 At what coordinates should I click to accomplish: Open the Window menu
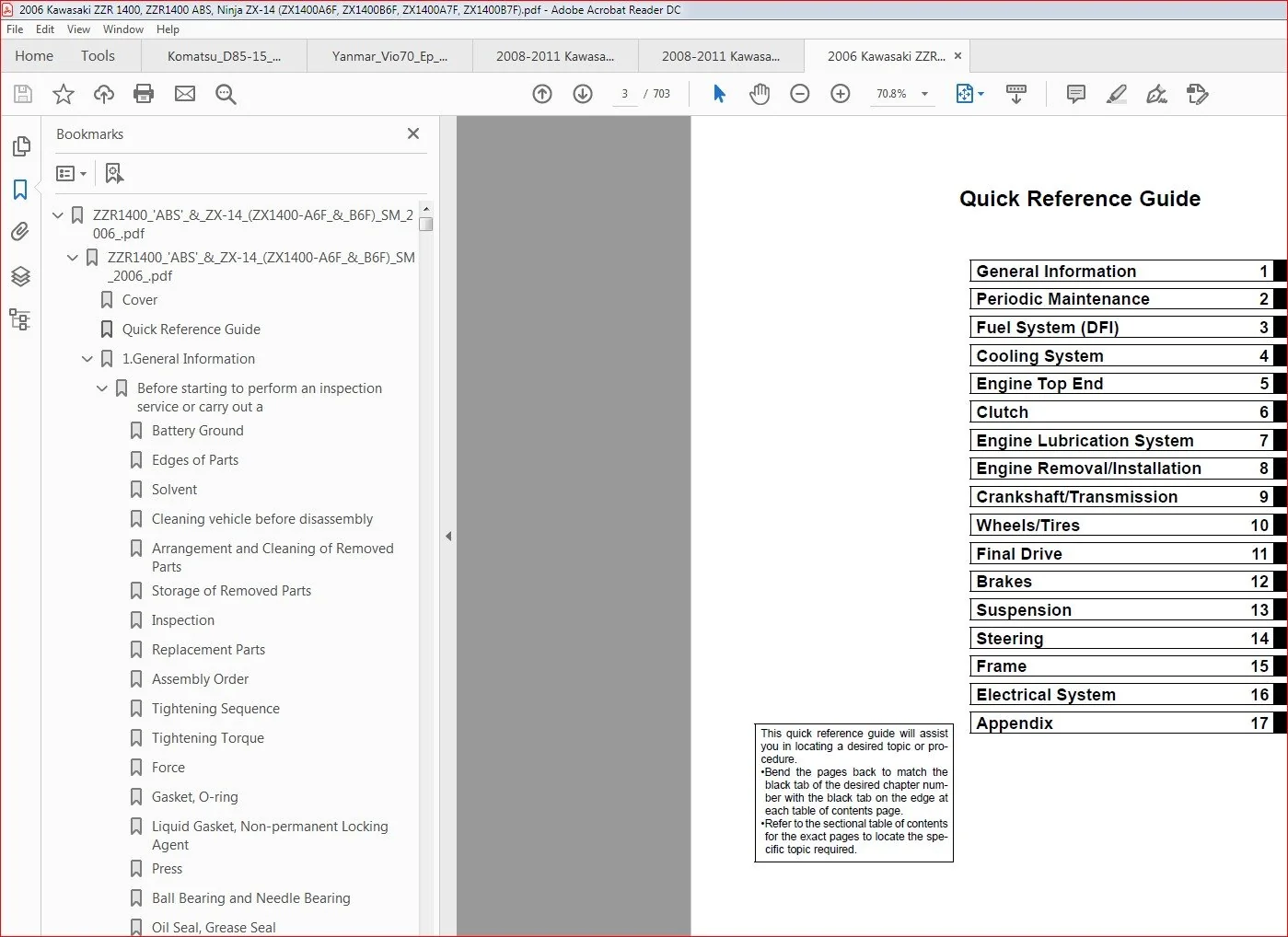pos(123,29)
